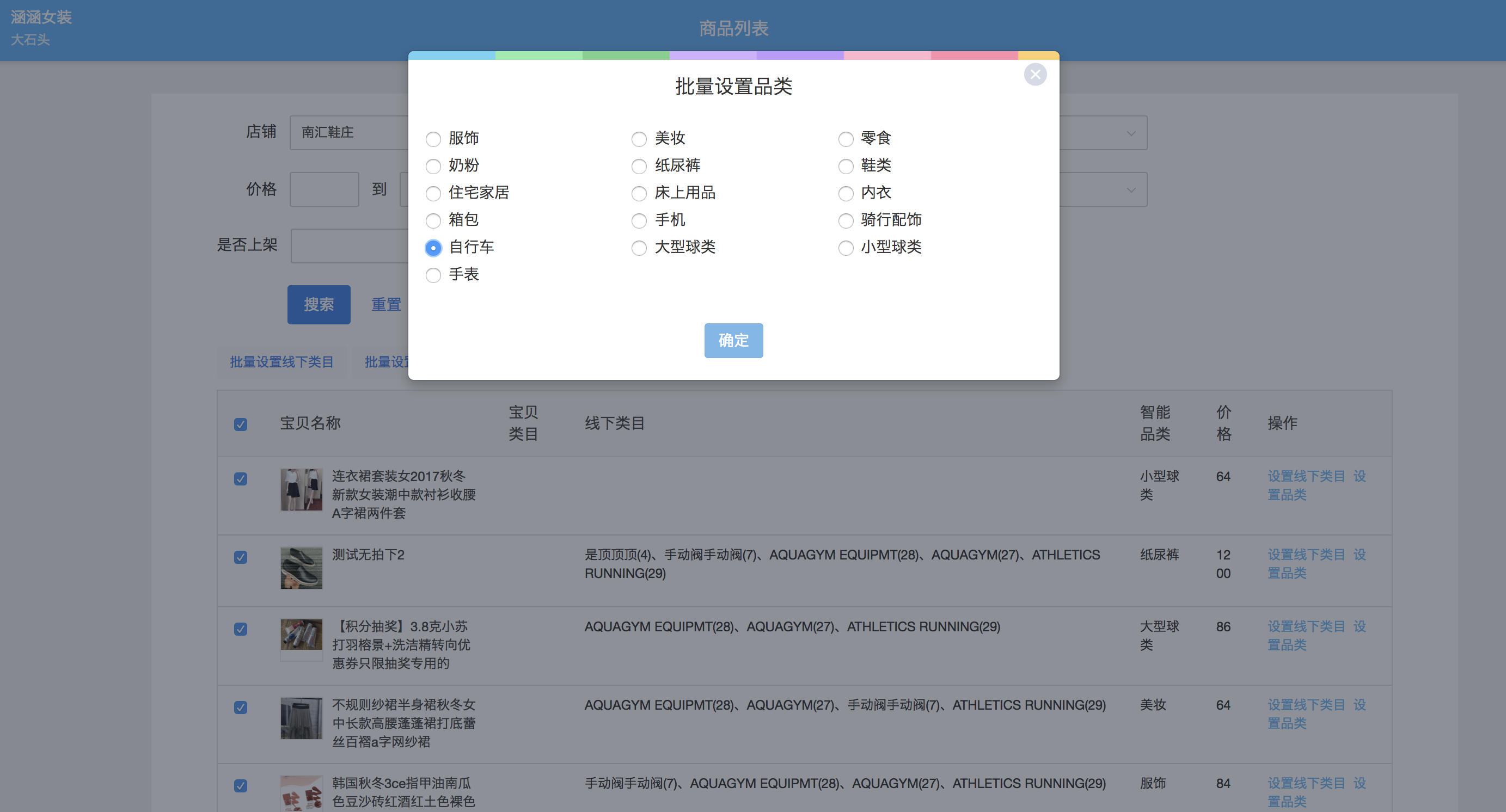The height and width of the screenshot is (812, 1506).
Task: Click the selected 自行车 radio
Action: (x=433, y=248)
